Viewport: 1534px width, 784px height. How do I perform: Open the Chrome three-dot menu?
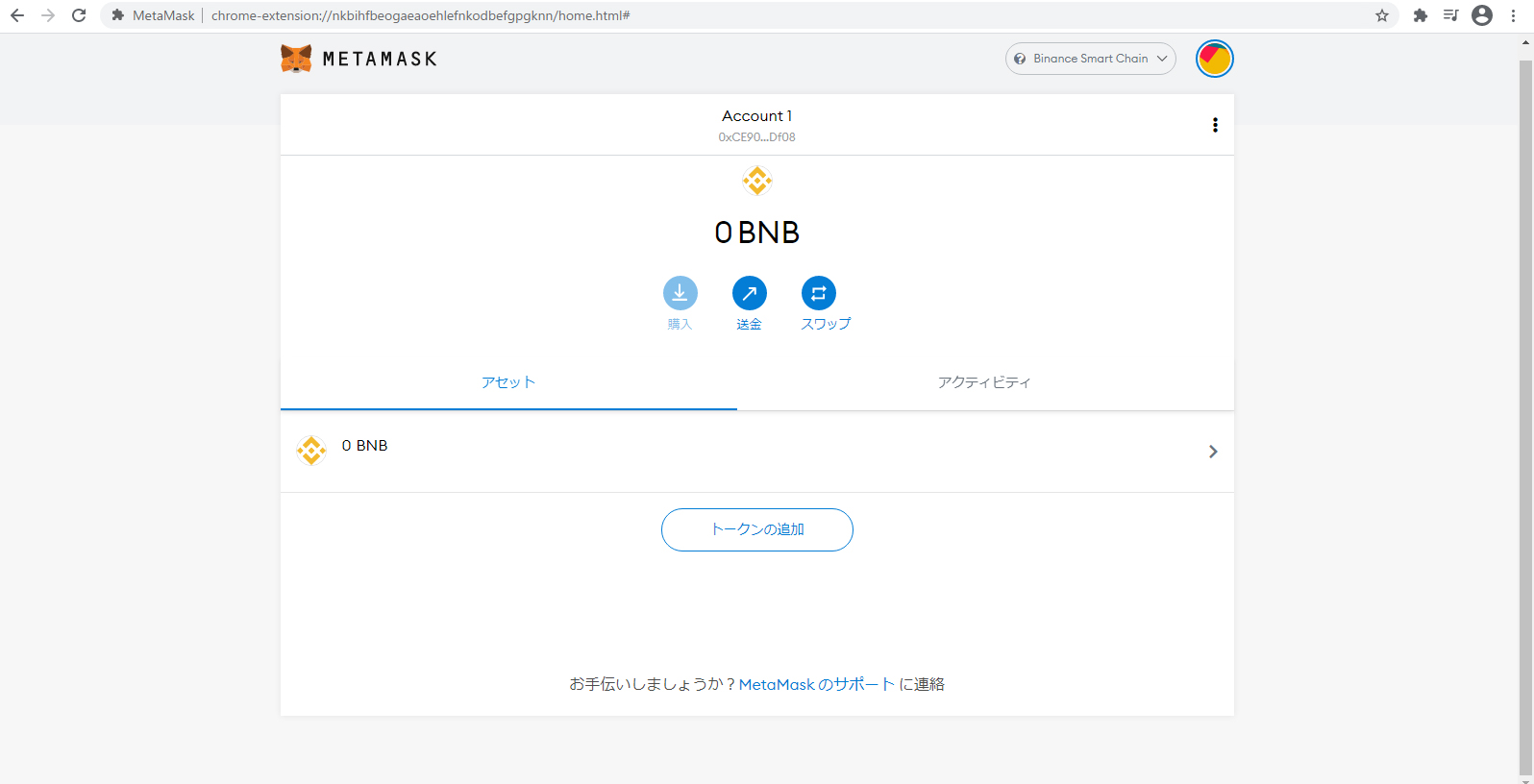click(1514, 15)
